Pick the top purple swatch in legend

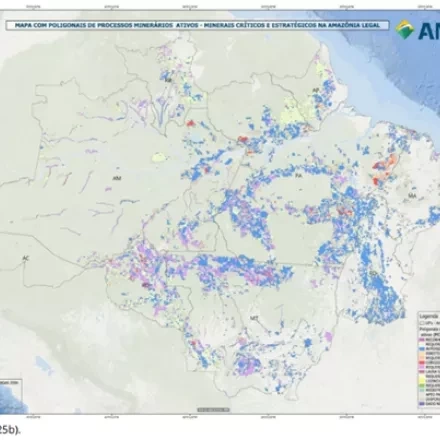pos(421,340)
